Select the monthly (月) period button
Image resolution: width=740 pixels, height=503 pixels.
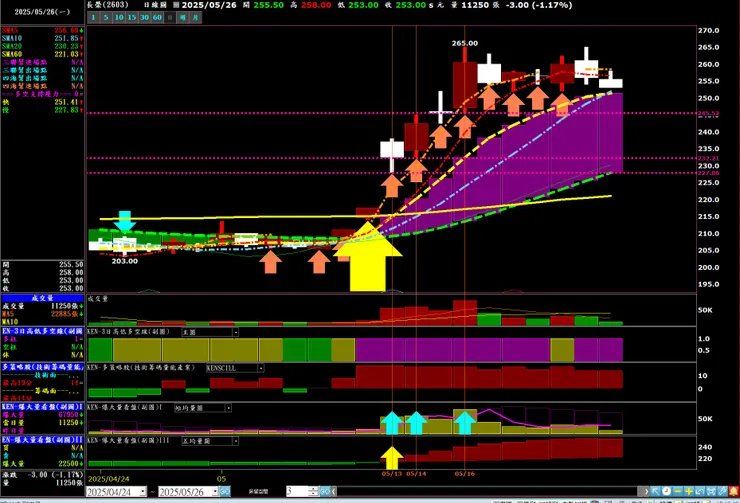click(195, 17)
